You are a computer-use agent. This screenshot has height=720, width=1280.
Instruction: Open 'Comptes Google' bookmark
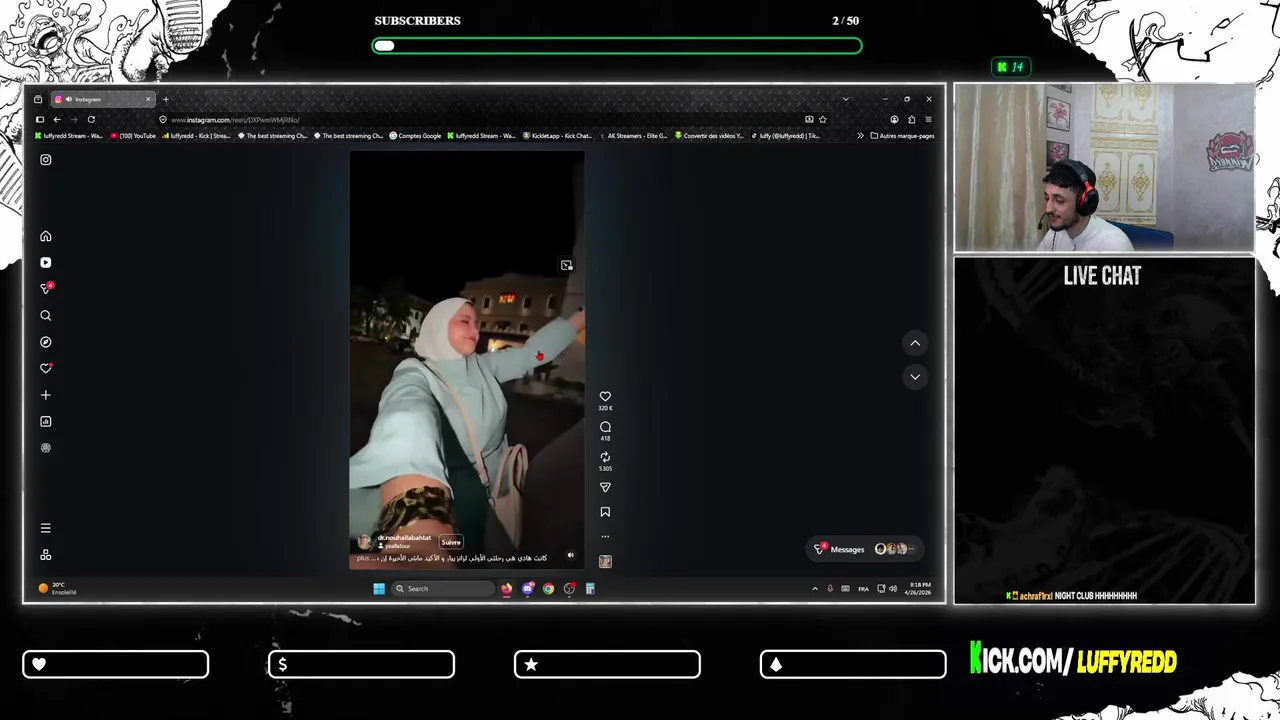pyautogui.click(x=415, y=136)
